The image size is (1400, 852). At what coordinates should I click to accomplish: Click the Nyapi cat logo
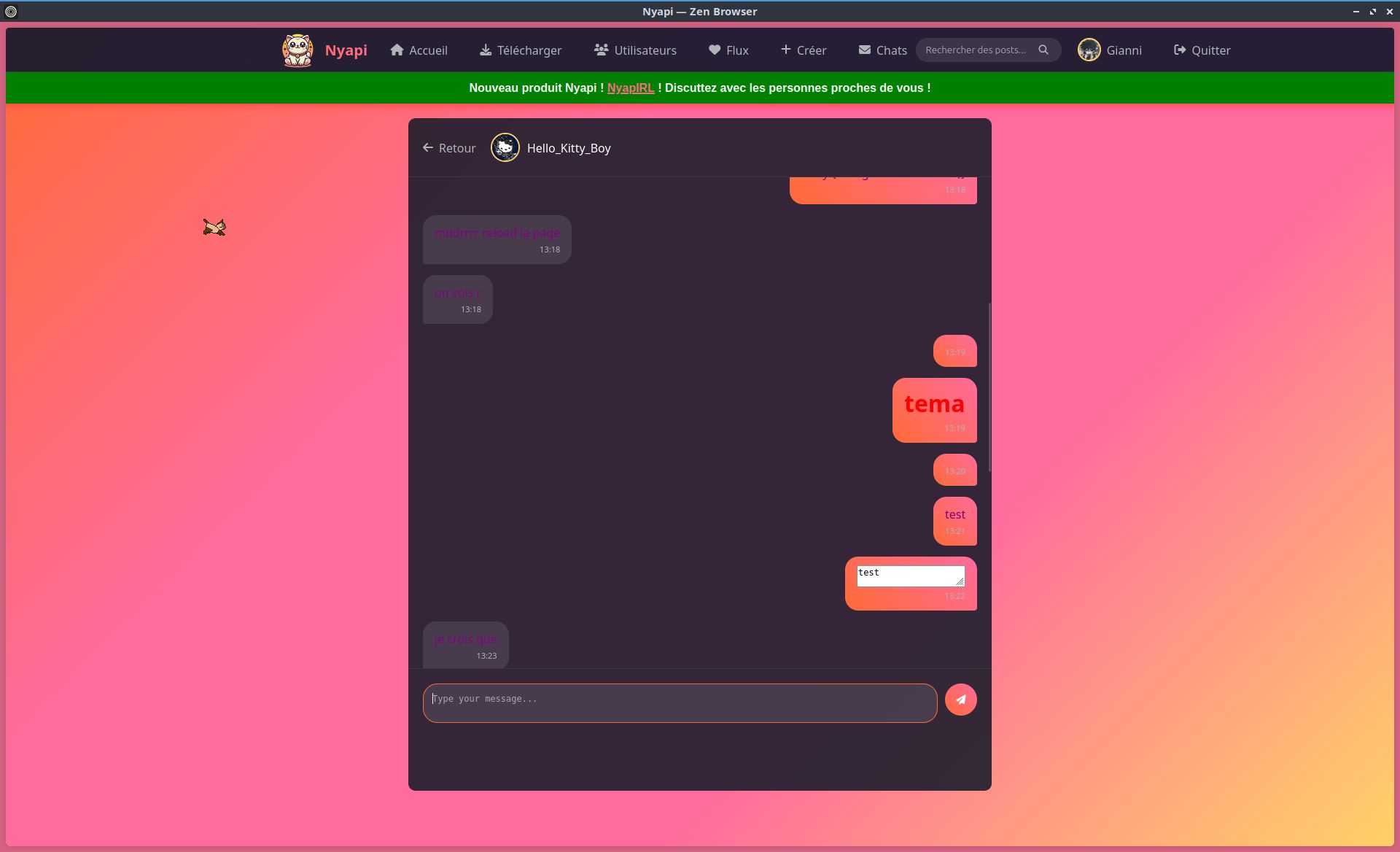(x=297, y=50)
